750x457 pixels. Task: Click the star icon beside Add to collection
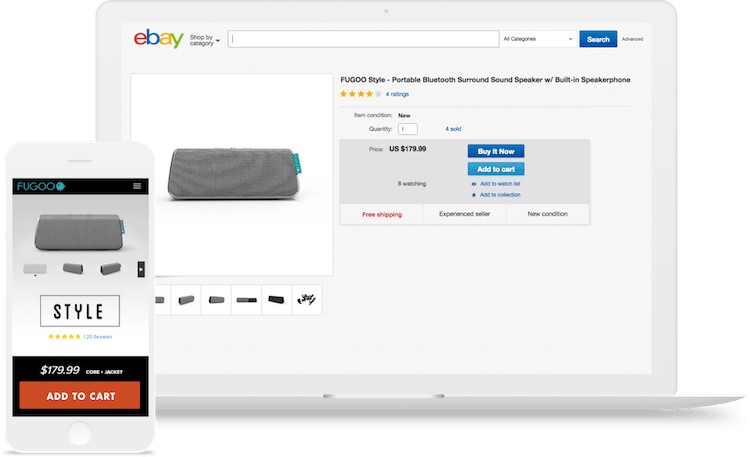(473, 194)
